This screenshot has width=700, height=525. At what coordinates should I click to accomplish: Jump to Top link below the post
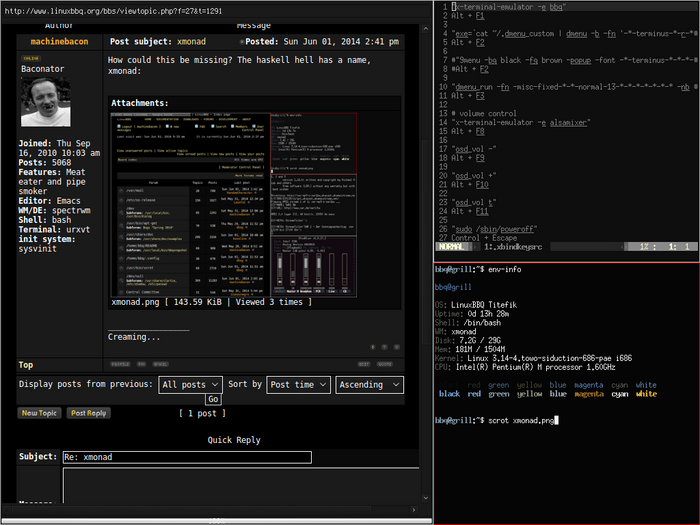[26, 365]
